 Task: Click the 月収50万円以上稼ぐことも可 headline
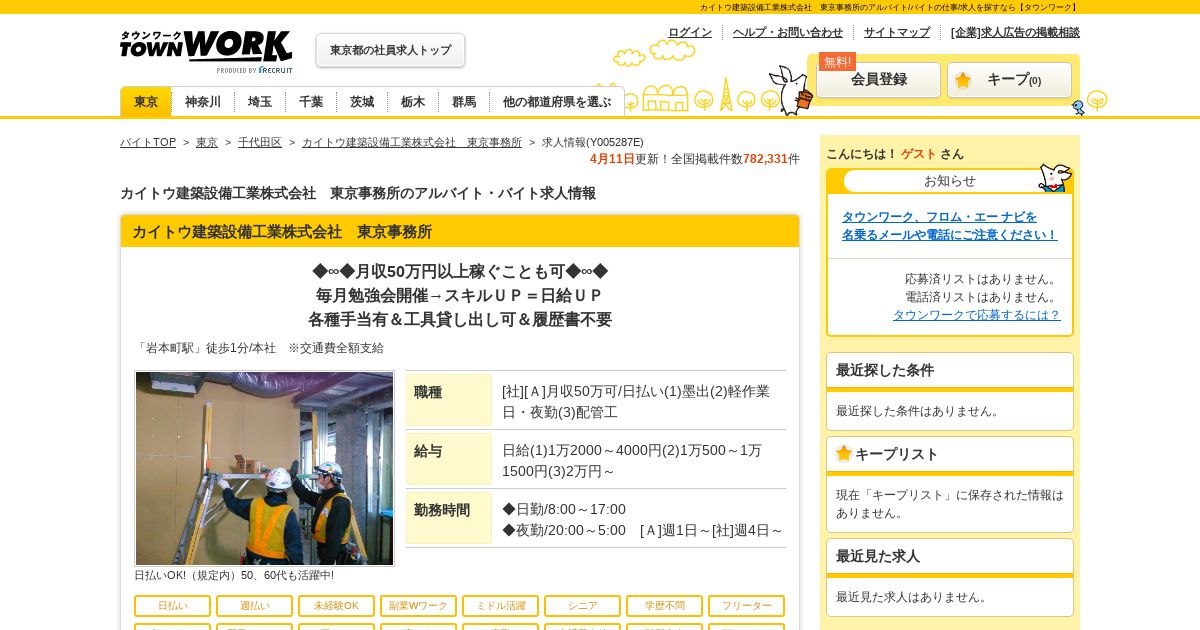pos(460,271)
